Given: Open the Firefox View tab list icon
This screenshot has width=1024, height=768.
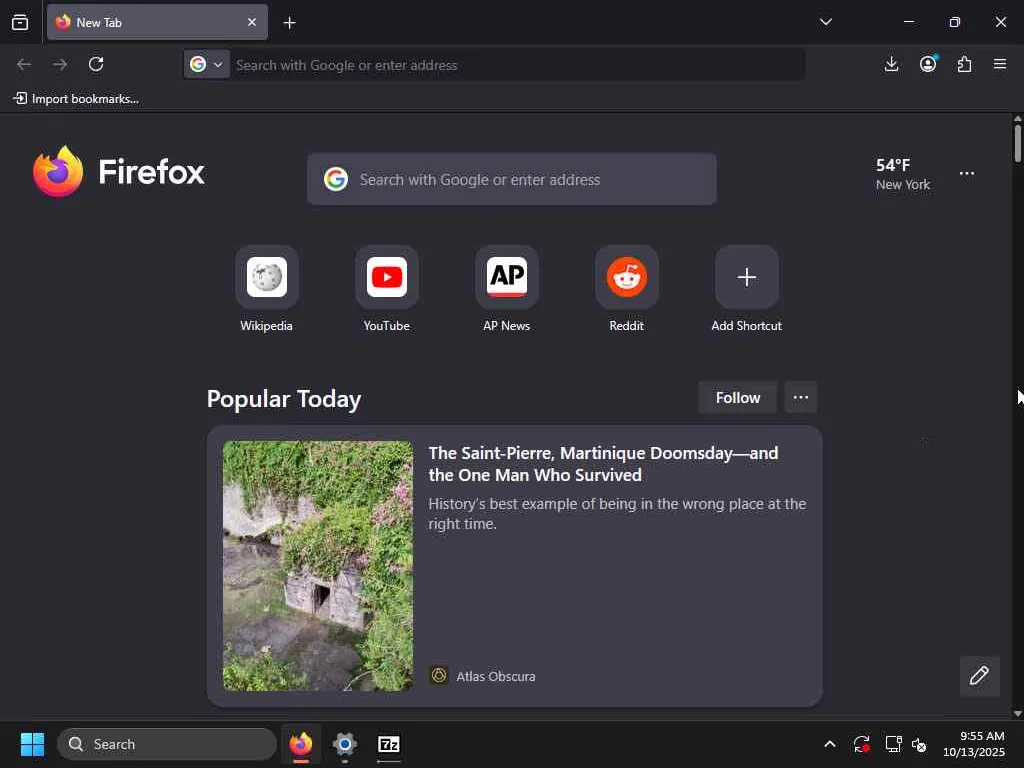Looking at the screenshot, I should (x=20, y=22).
